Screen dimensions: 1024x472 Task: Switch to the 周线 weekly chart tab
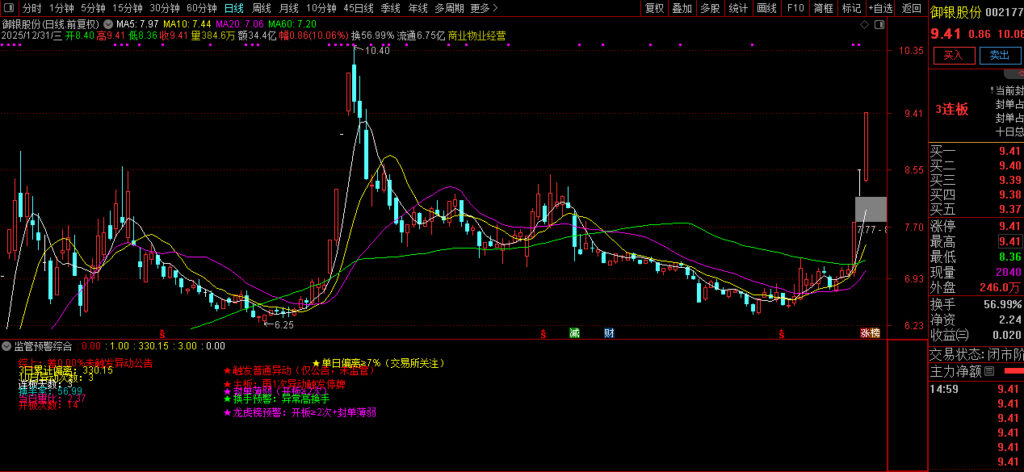pyautogui.click(x=261, y=8)
